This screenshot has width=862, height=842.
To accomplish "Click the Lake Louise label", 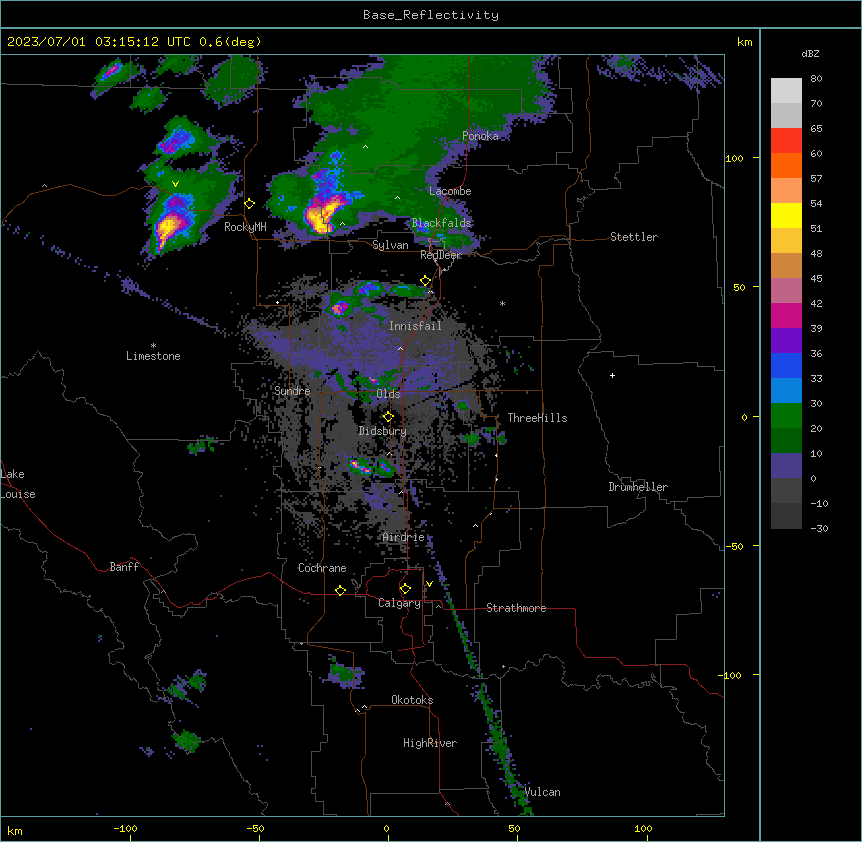I will pyautogui.click(x=18, y=484).
